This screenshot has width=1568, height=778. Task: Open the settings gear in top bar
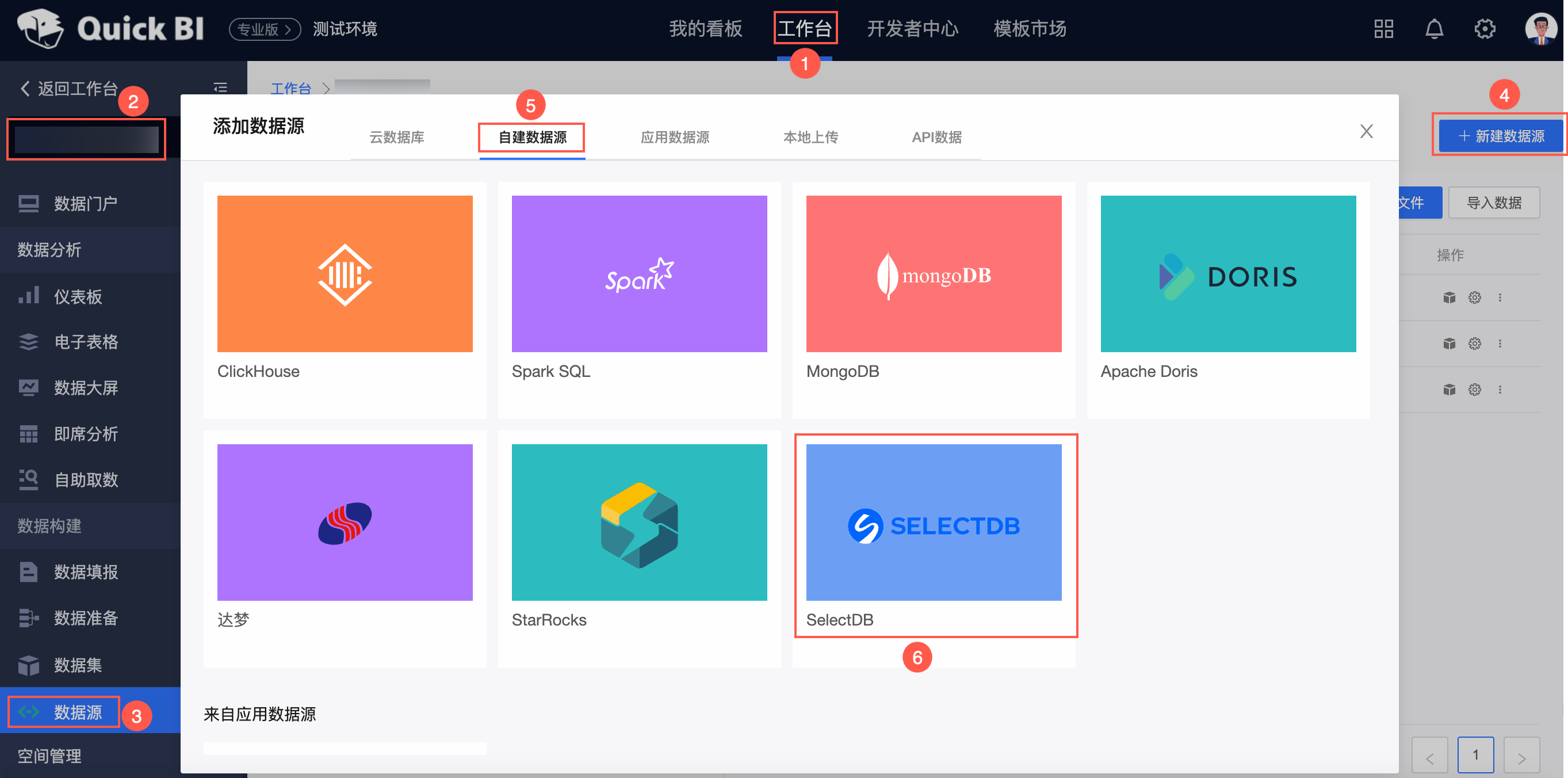[x=1485, y=29]
